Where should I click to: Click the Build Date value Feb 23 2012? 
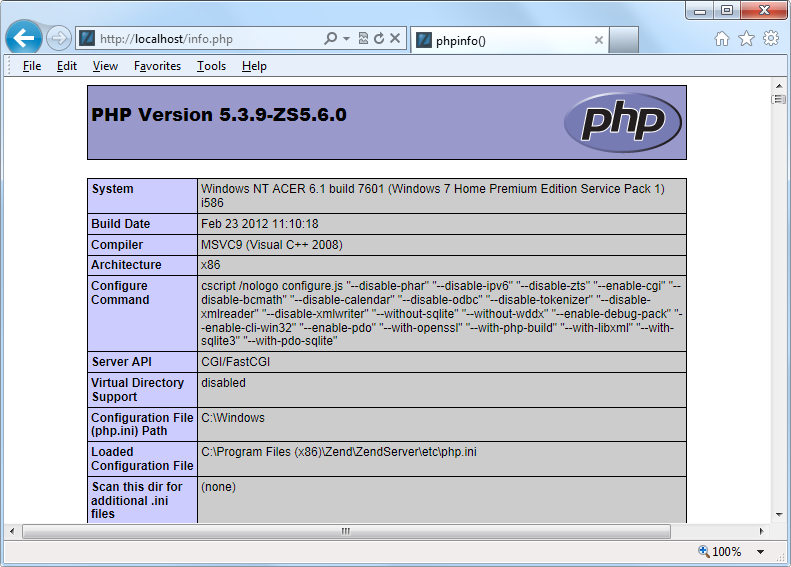pyautogui.click(x=259, y=224)
